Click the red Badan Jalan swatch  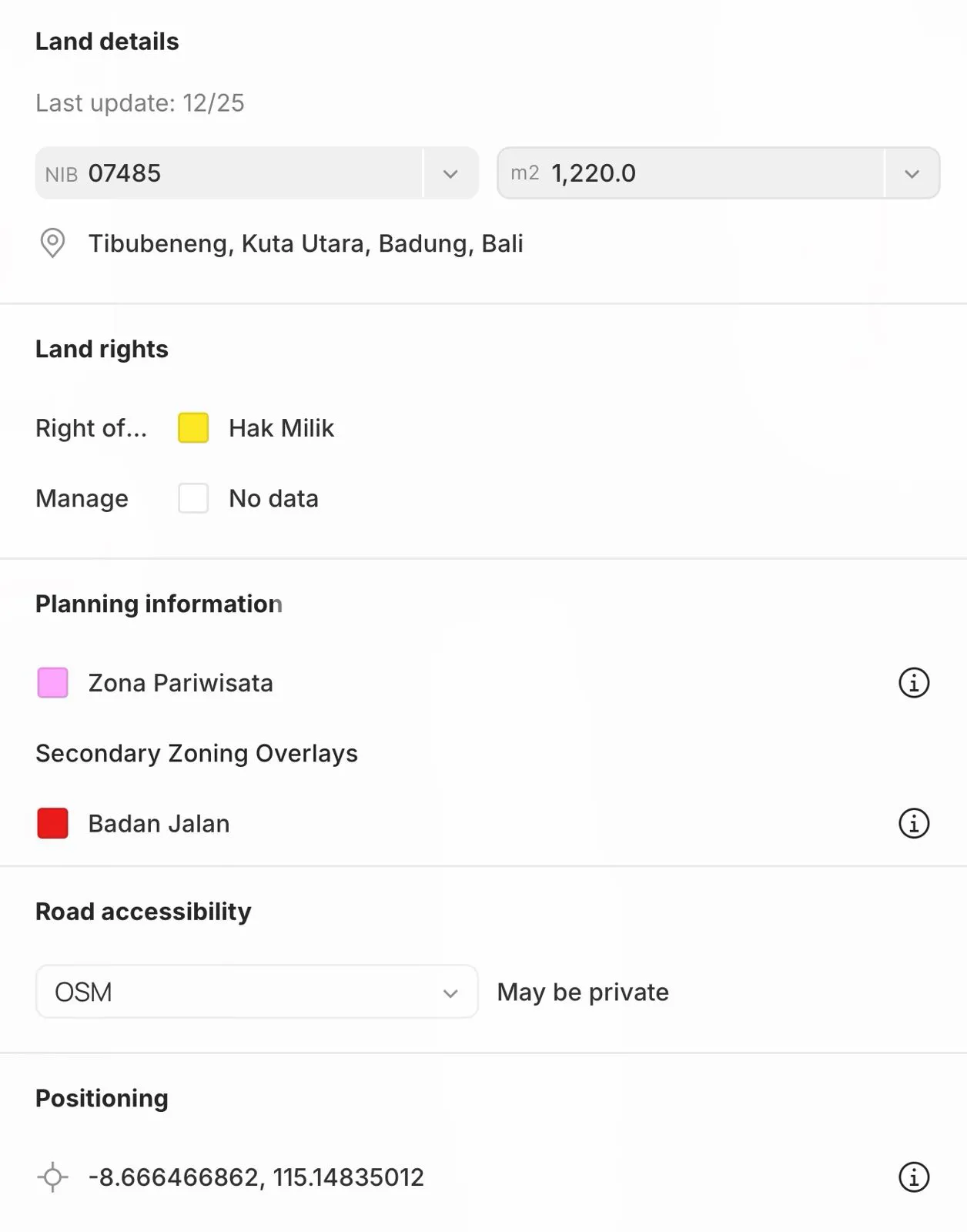[52, 823]
